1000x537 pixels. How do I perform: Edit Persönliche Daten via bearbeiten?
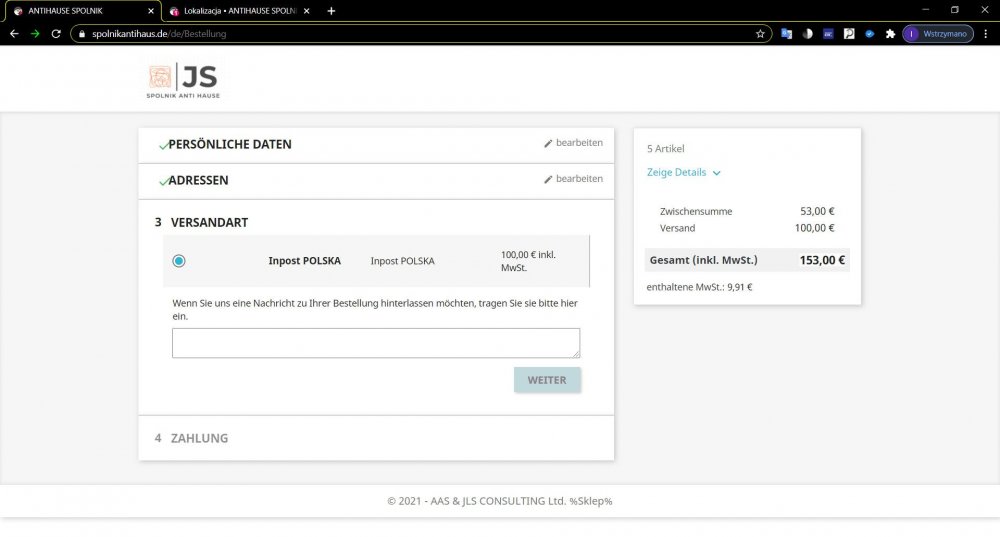[x=573, y=143]
